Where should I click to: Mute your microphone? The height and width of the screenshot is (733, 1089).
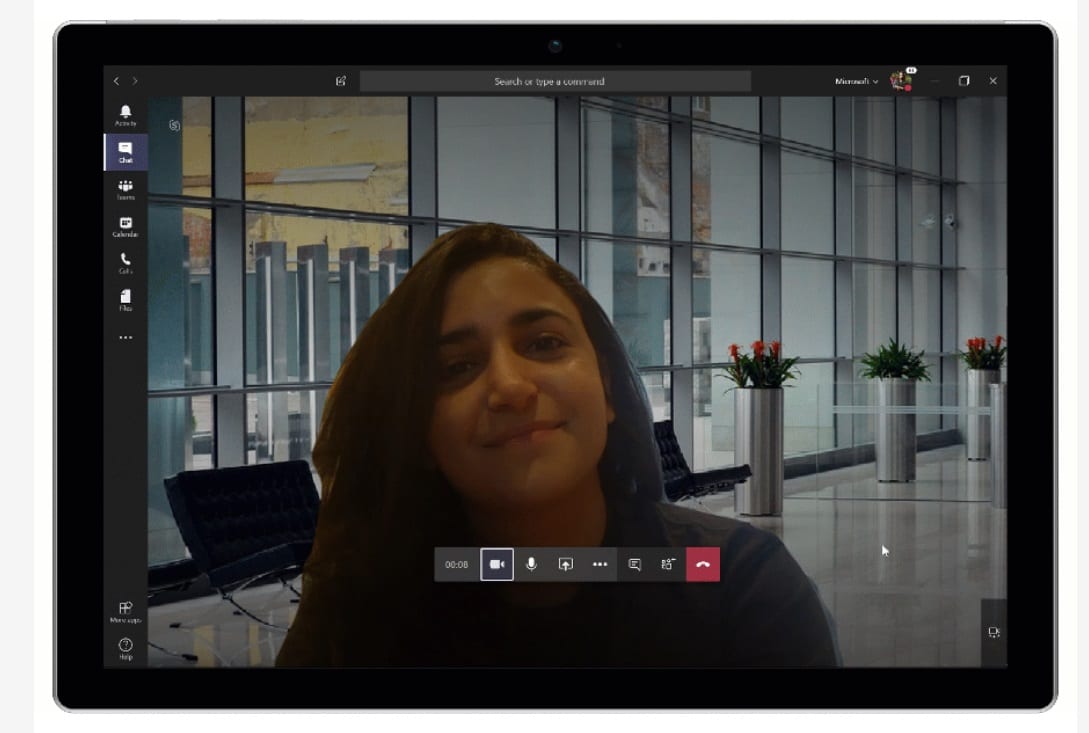tap(531, 564)
